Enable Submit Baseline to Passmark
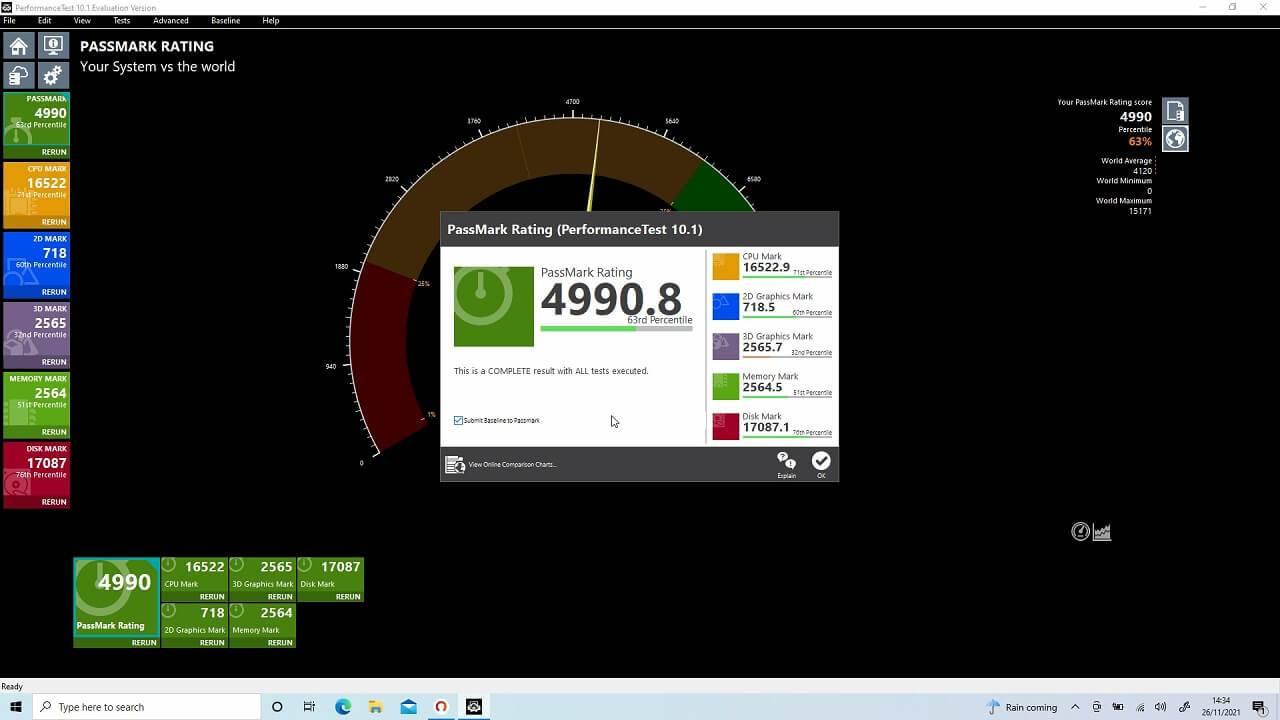The width and height of the screenshot is (1280, 720). [458, 420]
